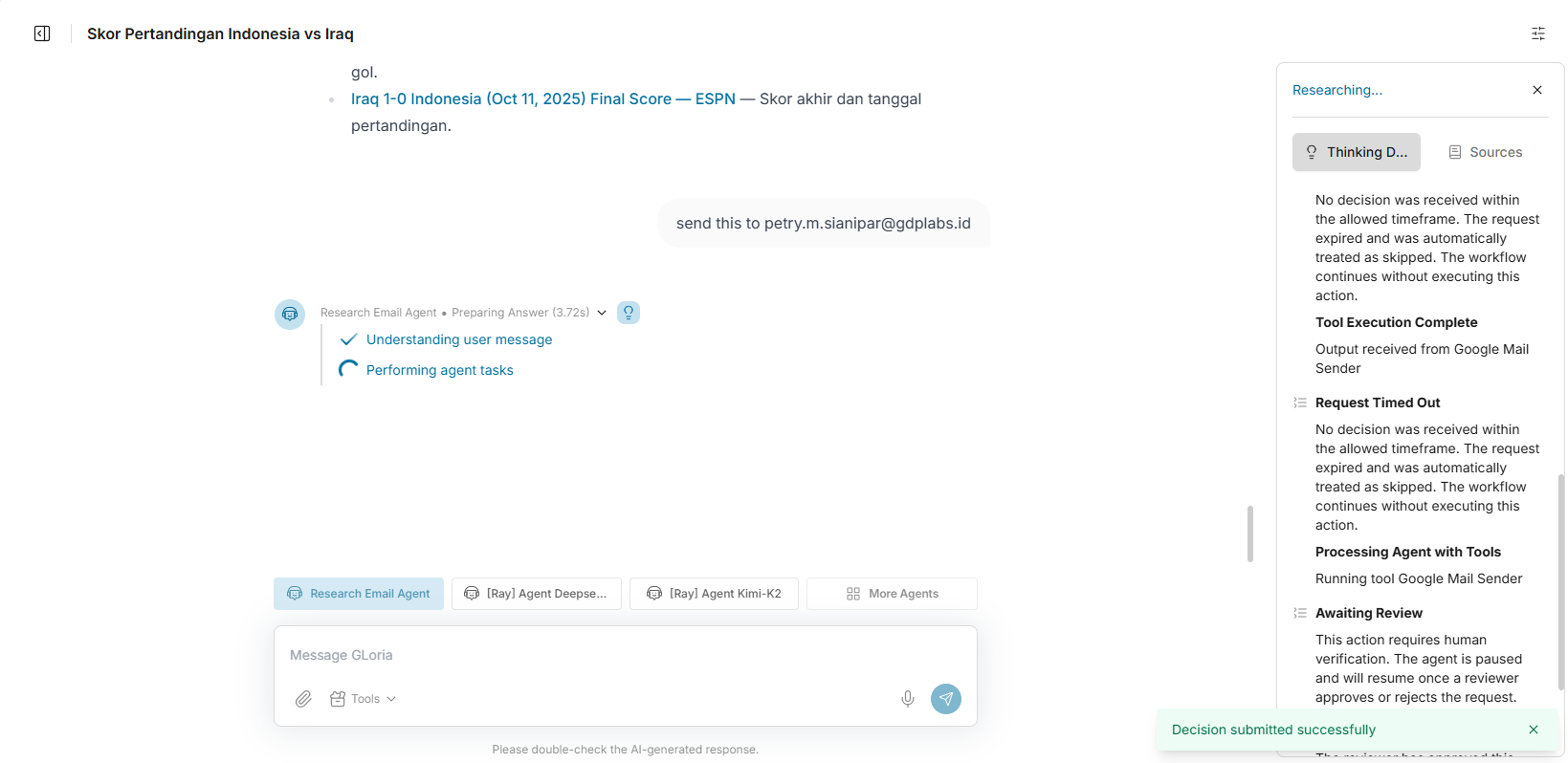Switch to [Ray] Agent Kimi-K2 chip
This screenshot has height=763, width=1568.
714,594
